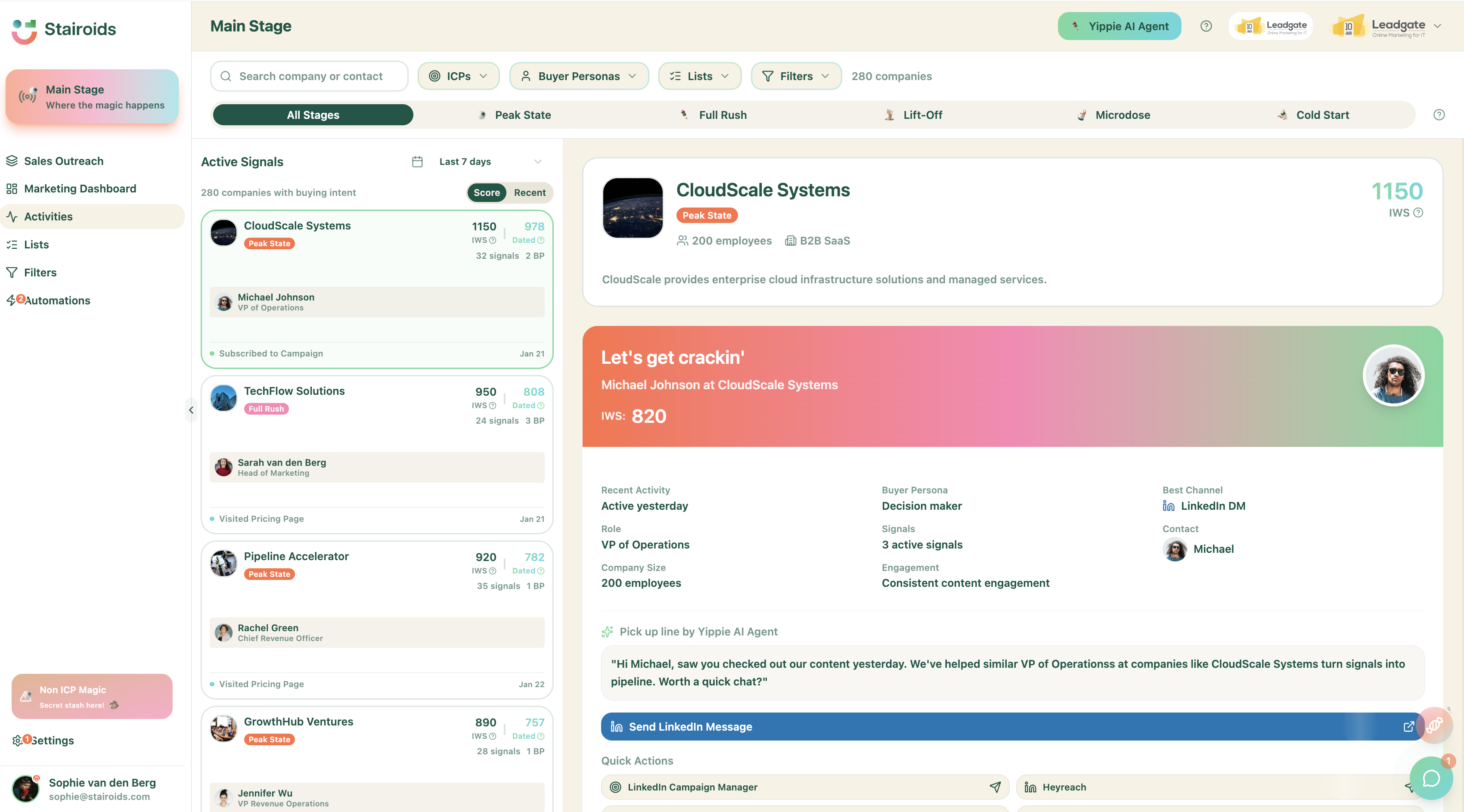Select the Peak State tab
1464x812 pixels.
point(515,115)
